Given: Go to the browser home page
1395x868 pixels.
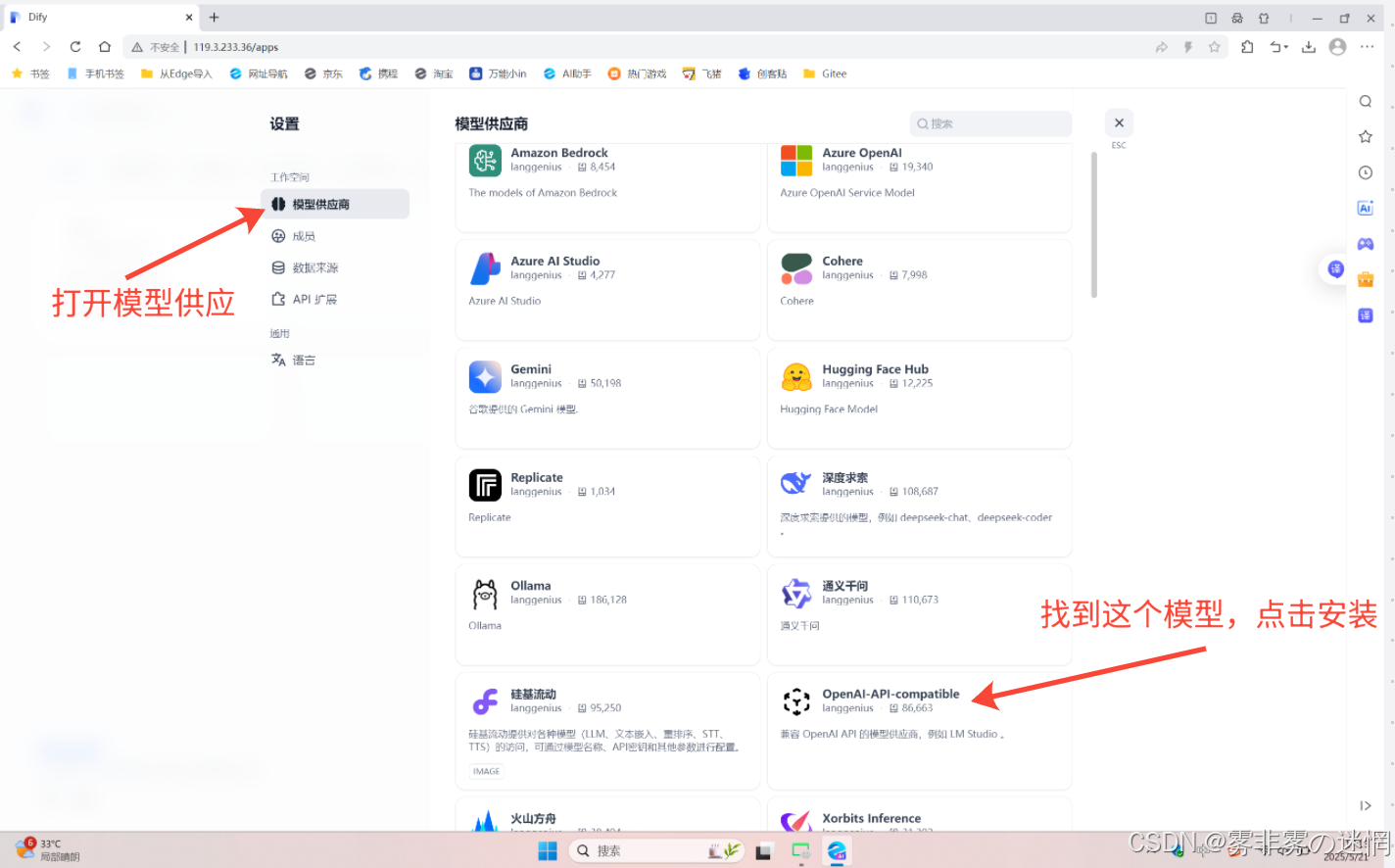Looking at the screenshot, I should 105,47.
